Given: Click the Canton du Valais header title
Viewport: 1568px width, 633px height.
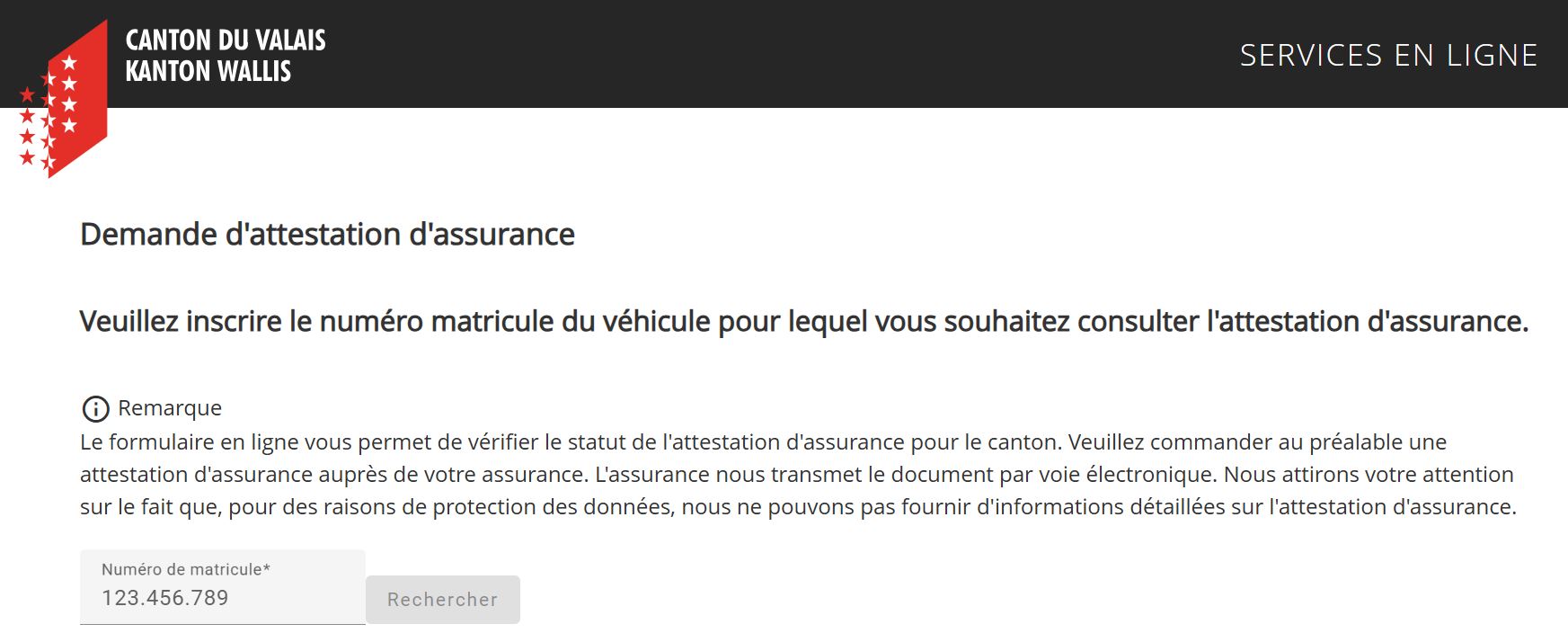Looking at the screenshot, I should tap(226, 40).
